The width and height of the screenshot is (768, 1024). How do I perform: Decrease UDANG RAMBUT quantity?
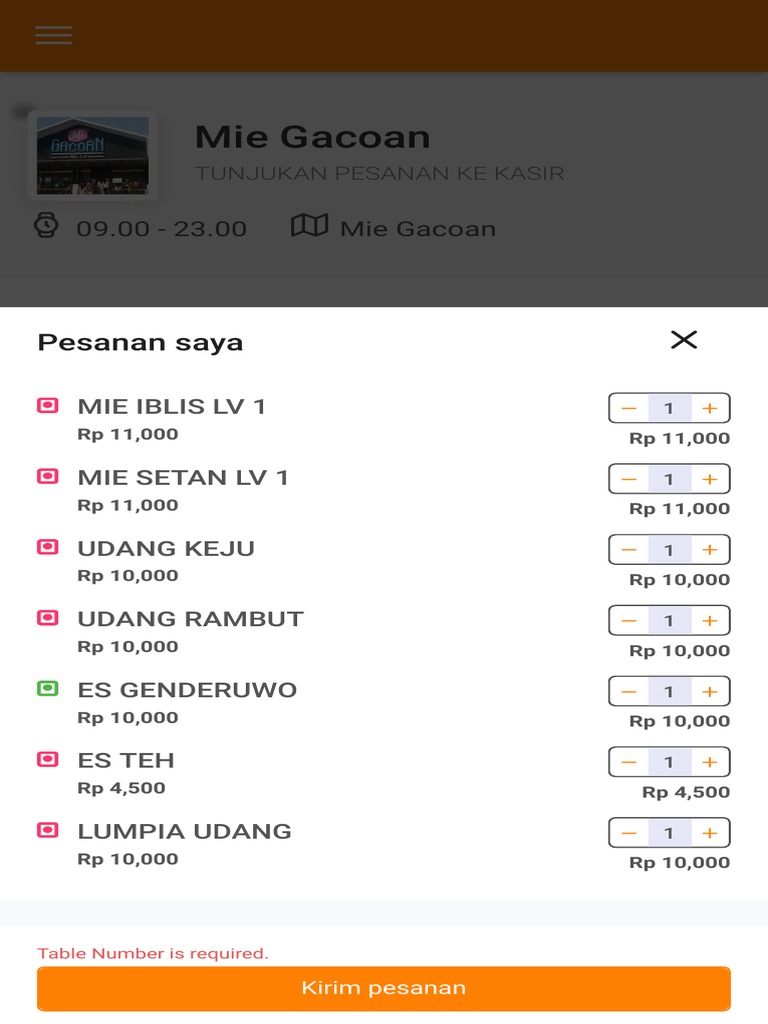pos(629,621)
